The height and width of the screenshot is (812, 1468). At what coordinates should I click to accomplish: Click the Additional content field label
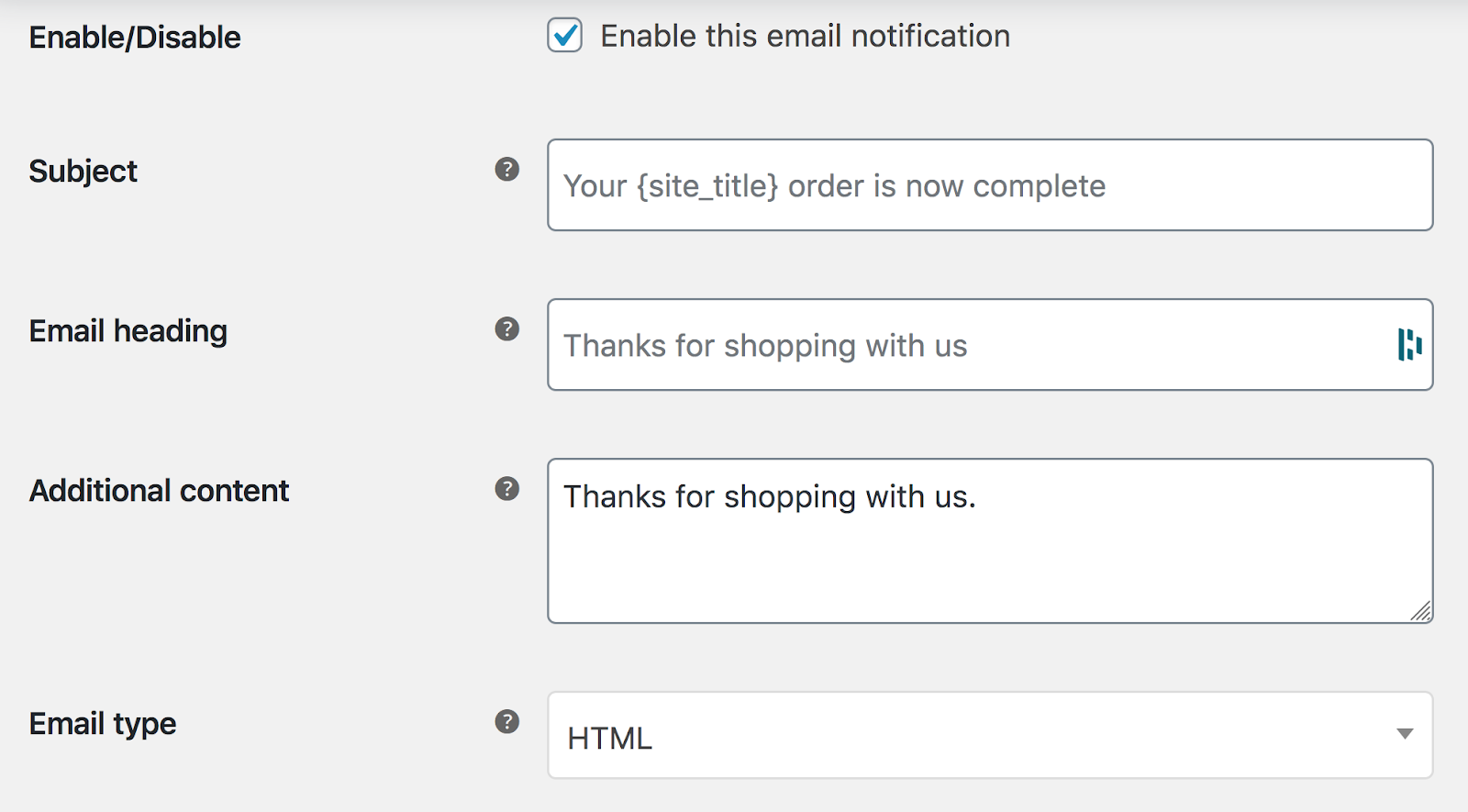click(x=159, y=491)
